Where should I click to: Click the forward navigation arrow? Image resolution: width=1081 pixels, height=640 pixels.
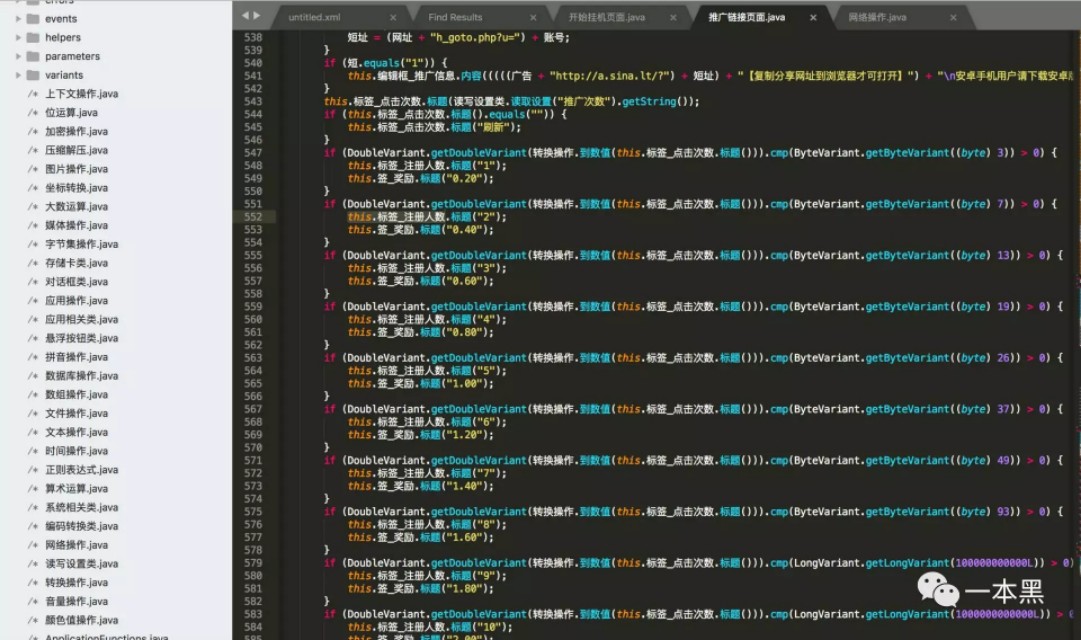(254, 16)
